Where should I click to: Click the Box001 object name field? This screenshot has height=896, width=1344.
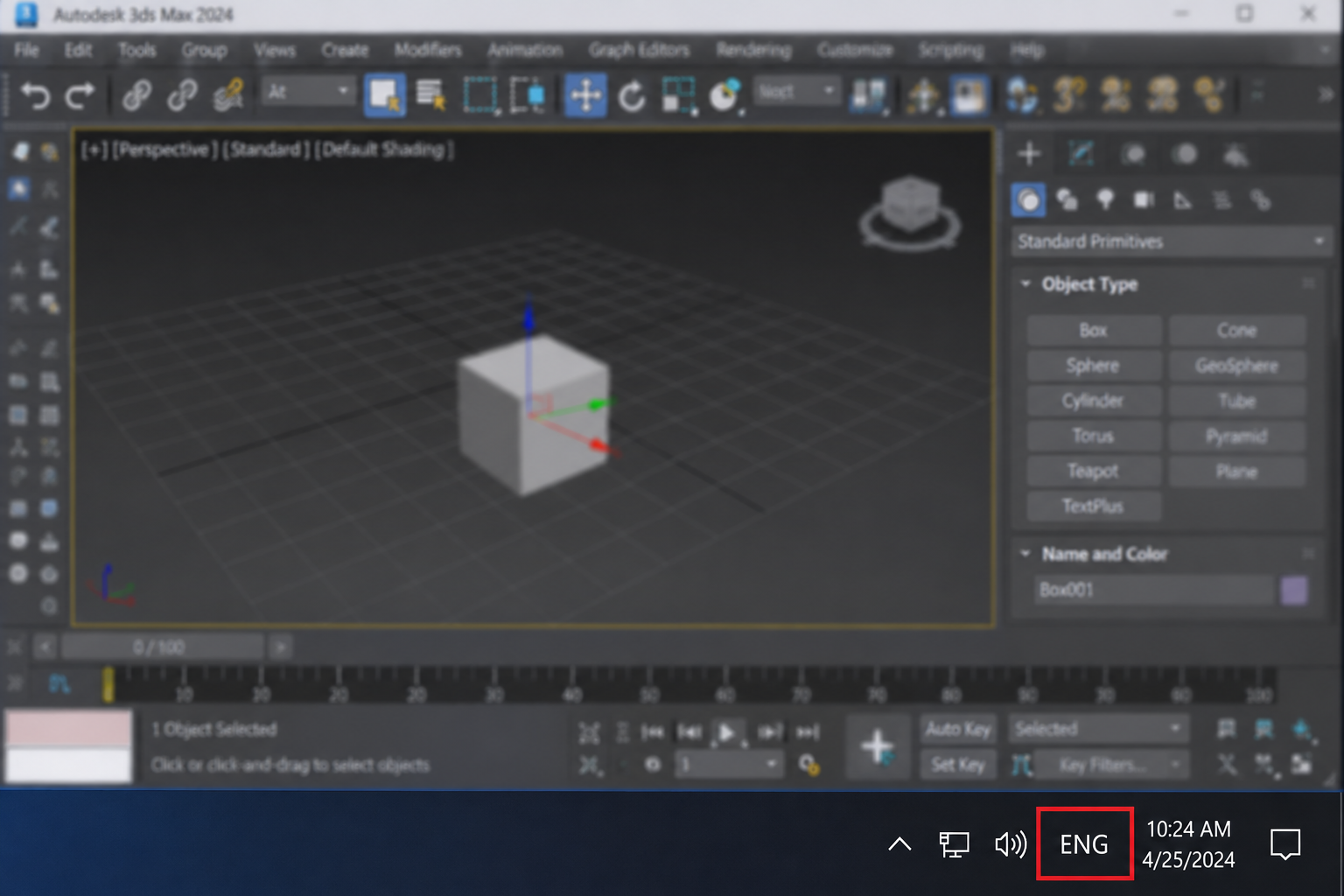click(x=1153, y=590)
